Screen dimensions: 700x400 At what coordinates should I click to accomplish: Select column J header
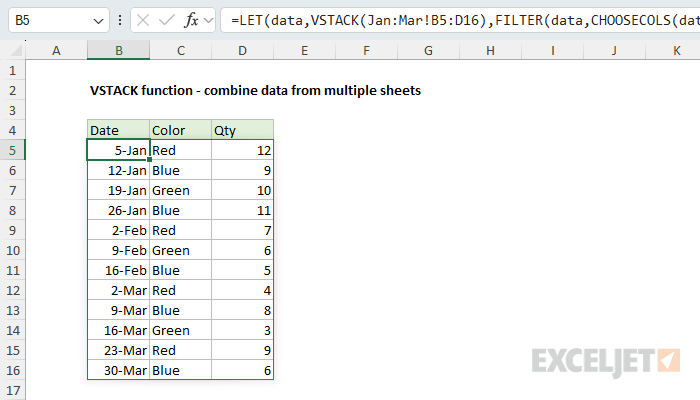pyautogui.click(x=615, y=50)
